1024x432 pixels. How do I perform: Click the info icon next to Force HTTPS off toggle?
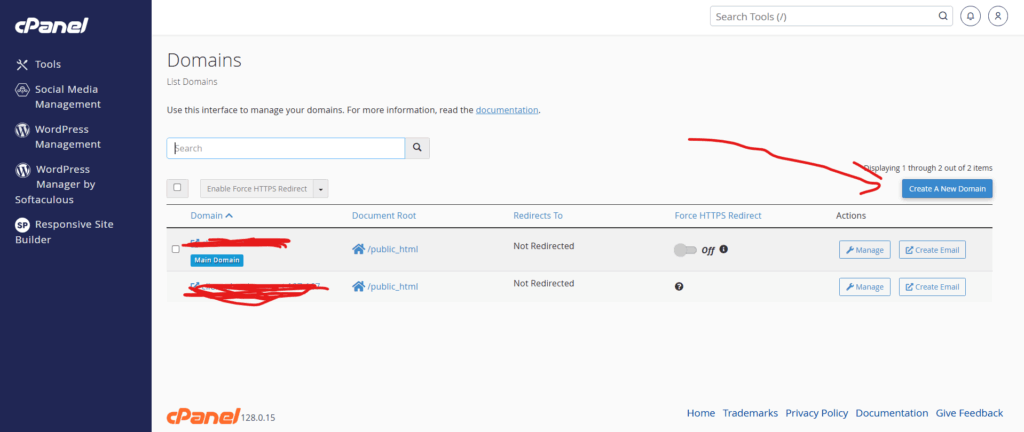(x=723, y=249)
